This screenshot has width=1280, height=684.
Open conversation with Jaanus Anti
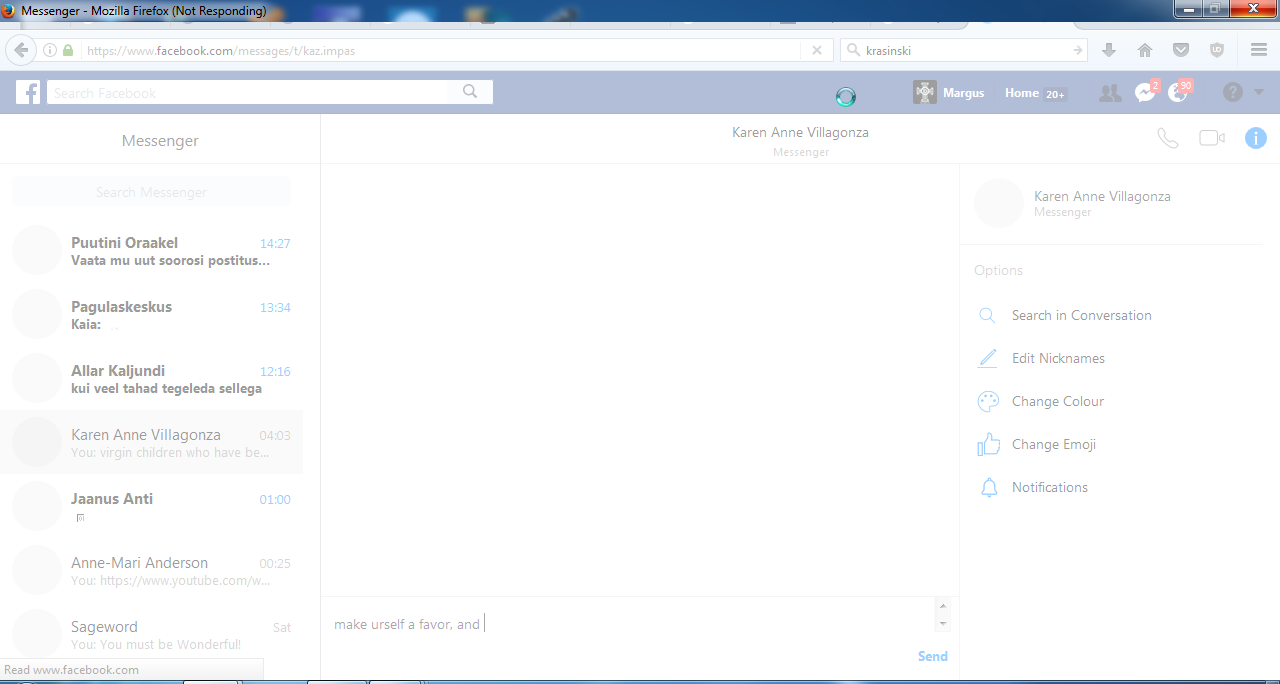click(151, 507)
